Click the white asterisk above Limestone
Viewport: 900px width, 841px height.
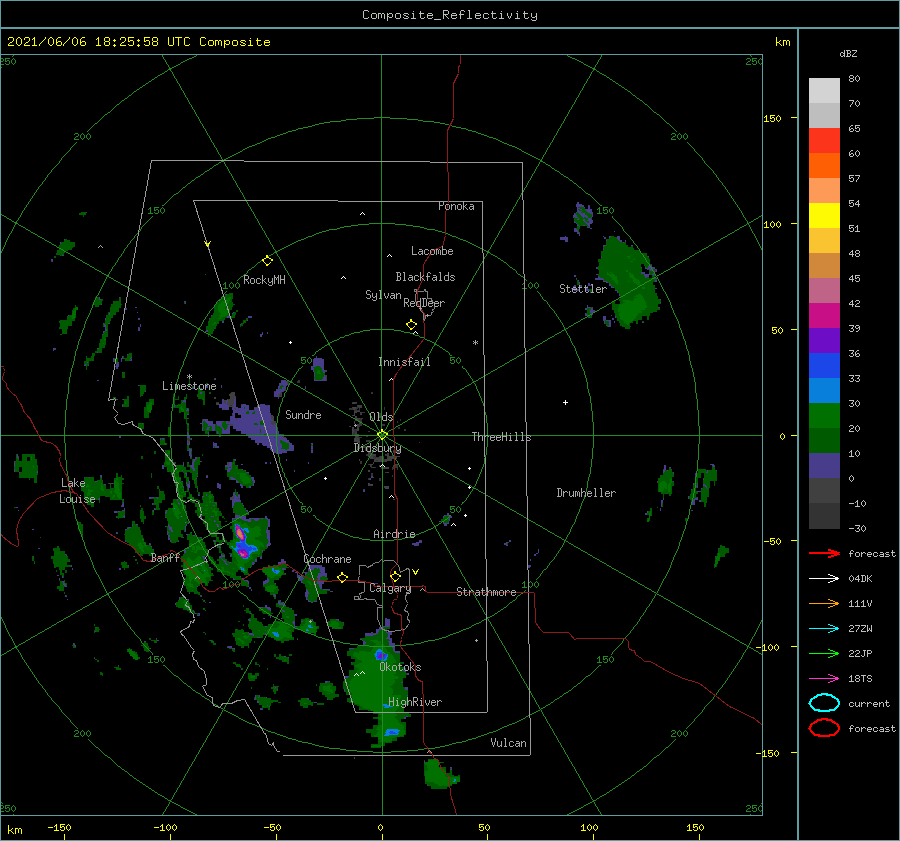pos(189,377)
